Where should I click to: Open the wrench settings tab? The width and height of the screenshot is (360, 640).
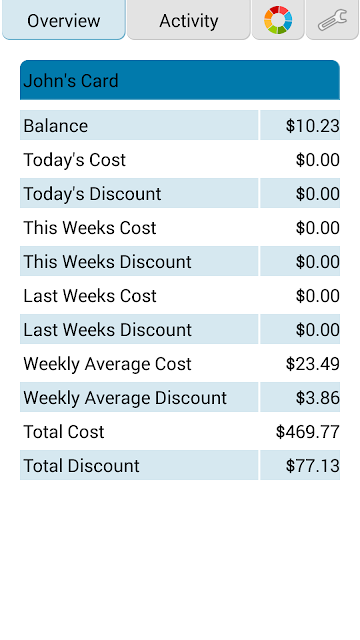[332, 20]
